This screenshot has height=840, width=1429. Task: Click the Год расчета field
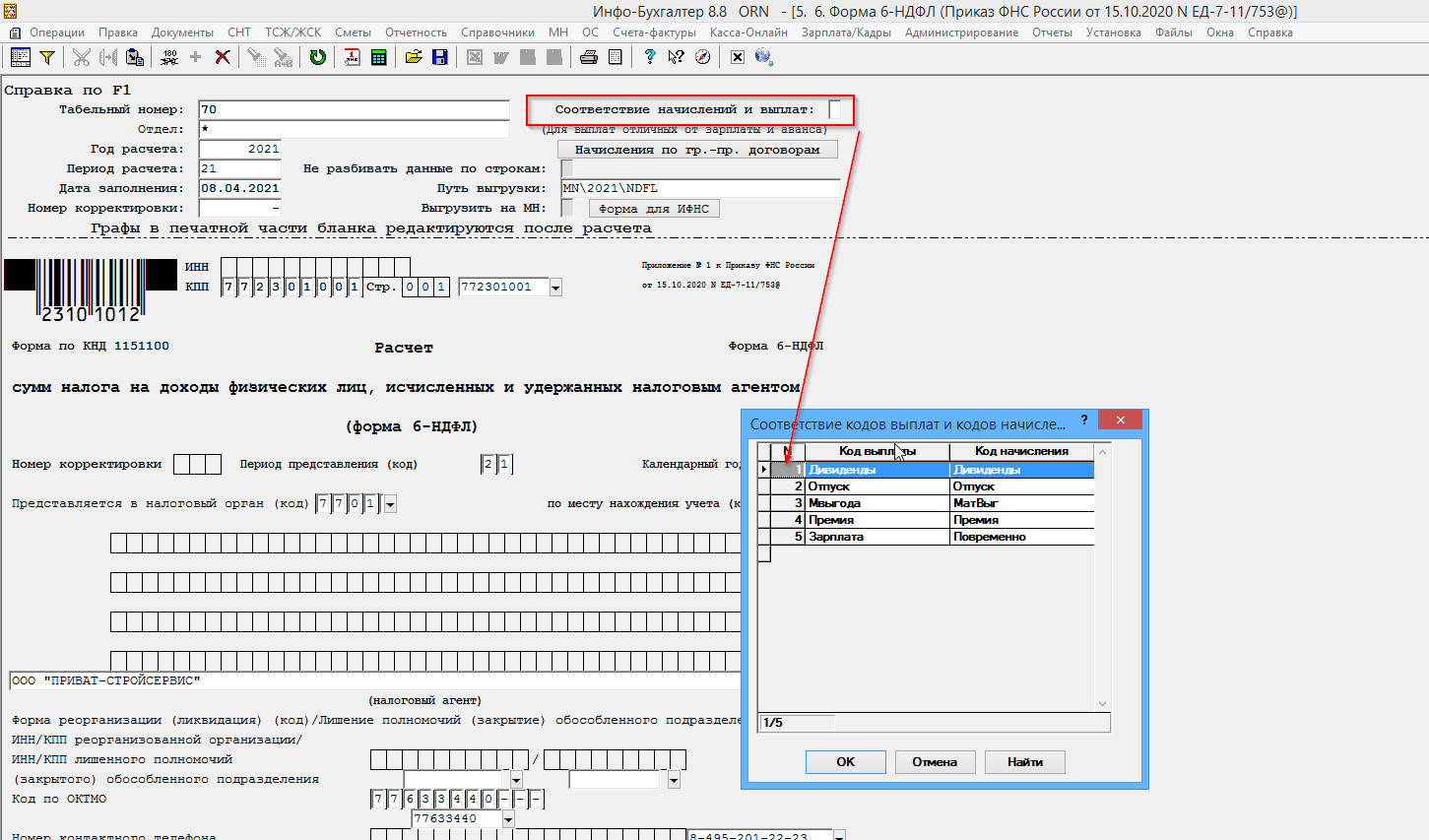point(240,149)
